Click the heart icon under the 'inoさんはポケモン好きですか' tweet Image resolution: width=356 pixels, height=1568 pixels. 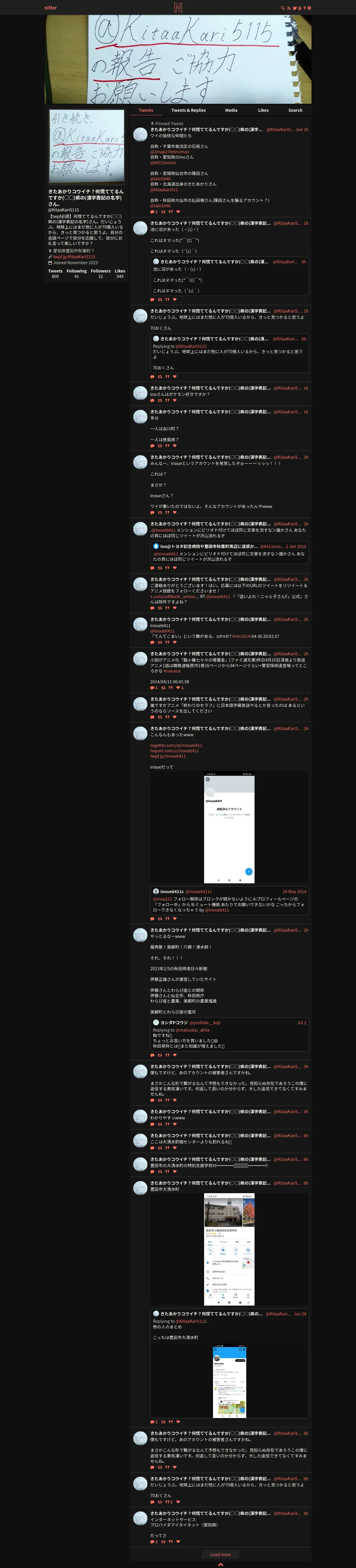click(x=174, y=400)
